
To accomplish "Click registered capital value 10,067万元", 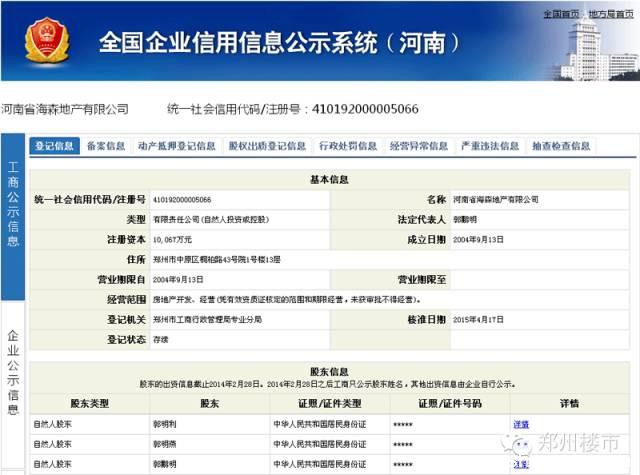I will [172, 240].
